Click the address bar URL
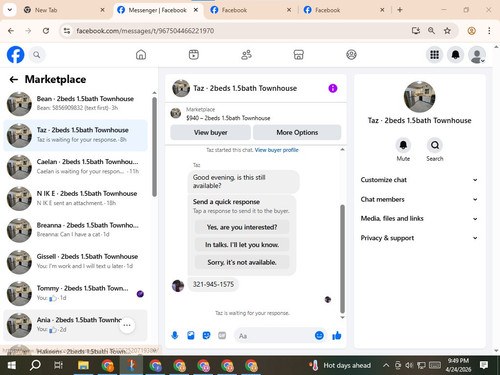Image resolution: width=500 pixels, height=375 pixels. pos(145,31)
